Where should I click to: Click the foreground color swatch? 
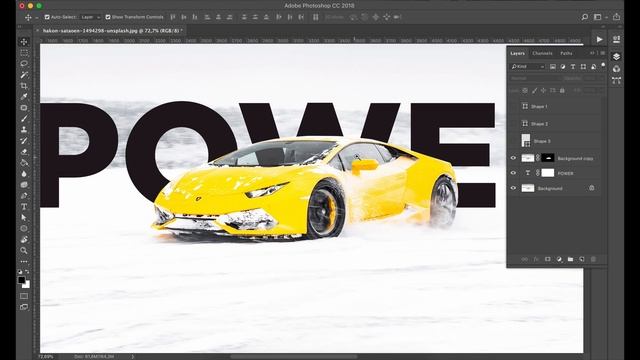pos(22,280)
